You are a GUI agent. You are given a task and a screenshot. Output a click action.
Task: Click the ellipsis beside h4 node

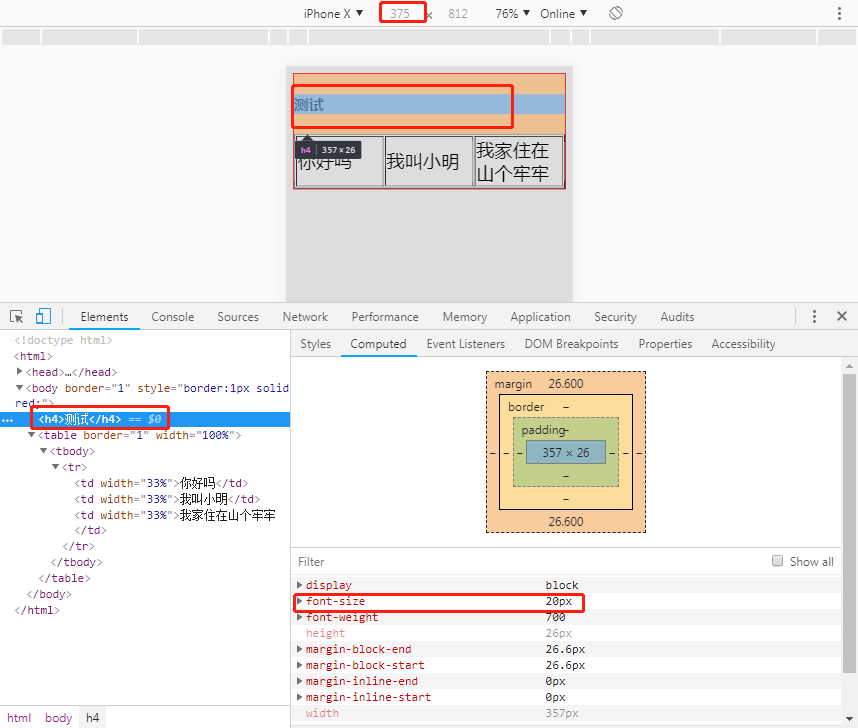tap(8, 420)
